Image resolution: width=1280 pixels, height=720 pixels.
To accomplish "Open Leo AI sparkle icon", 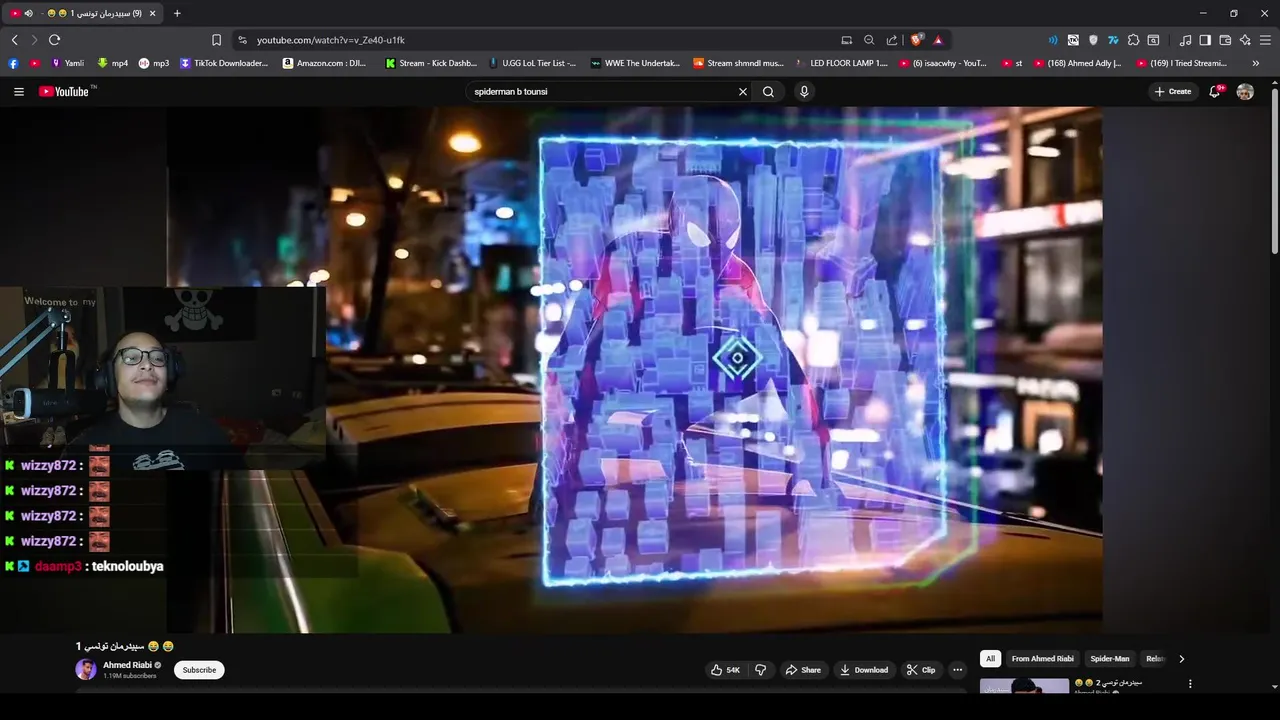I will coord(1245,40).
